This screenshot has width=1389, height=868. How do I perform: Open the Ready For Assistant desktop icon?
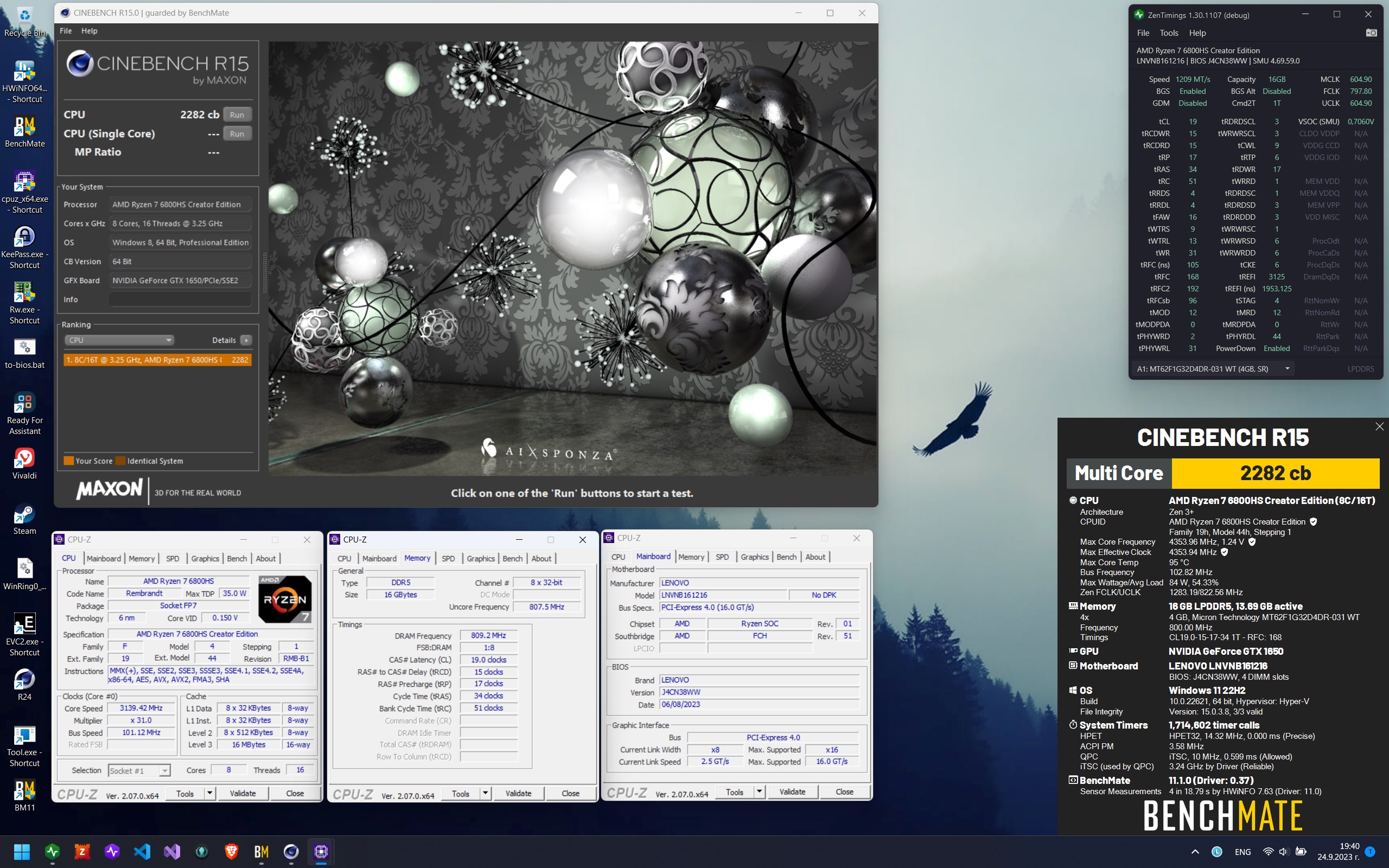click(x=24, y=414)
